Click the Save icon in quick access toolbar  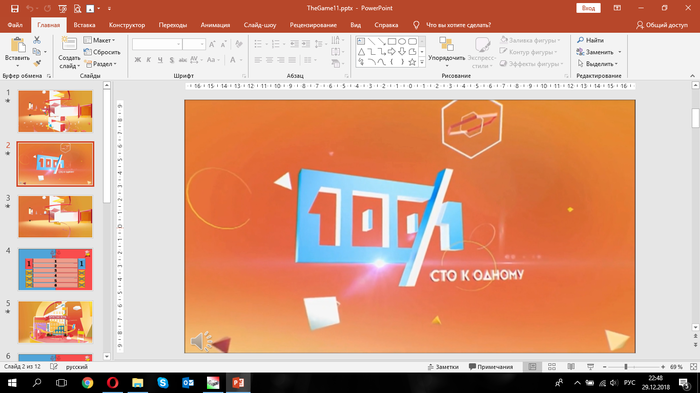point(15,8)
